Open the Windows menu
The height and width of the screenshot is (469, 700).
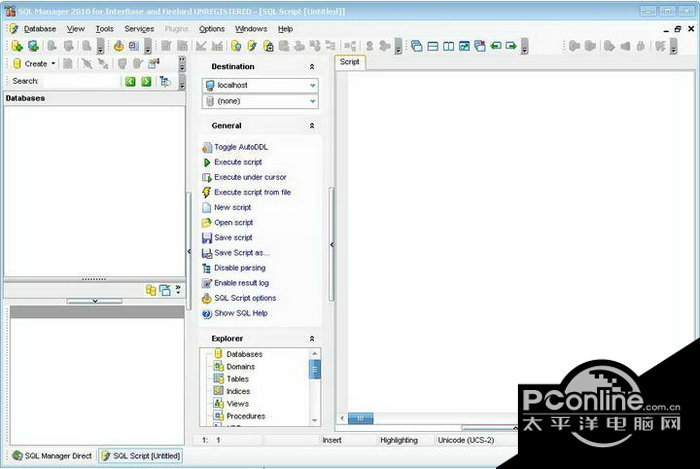point(251,29)
